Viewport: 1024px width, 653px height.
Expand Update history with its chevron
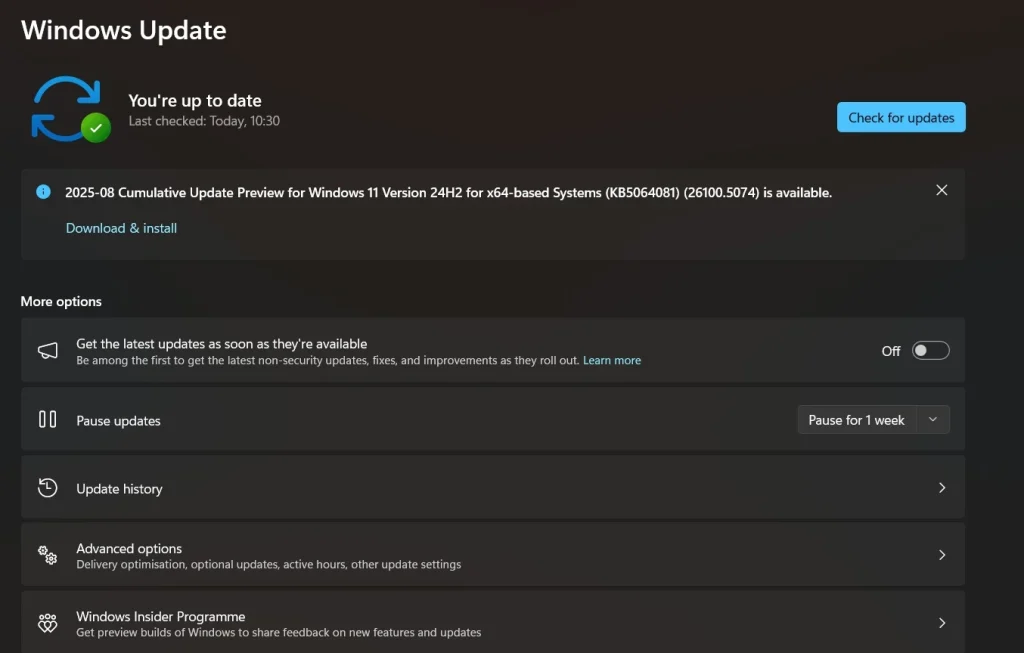click(941, 488)
